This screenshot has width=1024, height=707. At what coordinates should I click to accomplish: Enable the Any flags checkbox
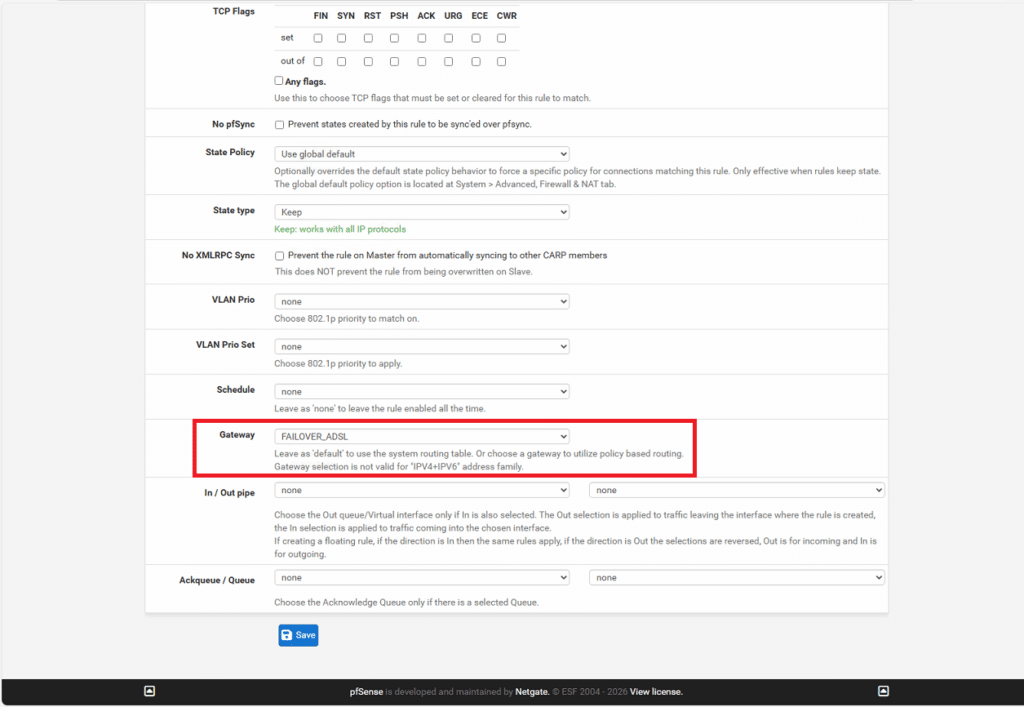[279, 81]
